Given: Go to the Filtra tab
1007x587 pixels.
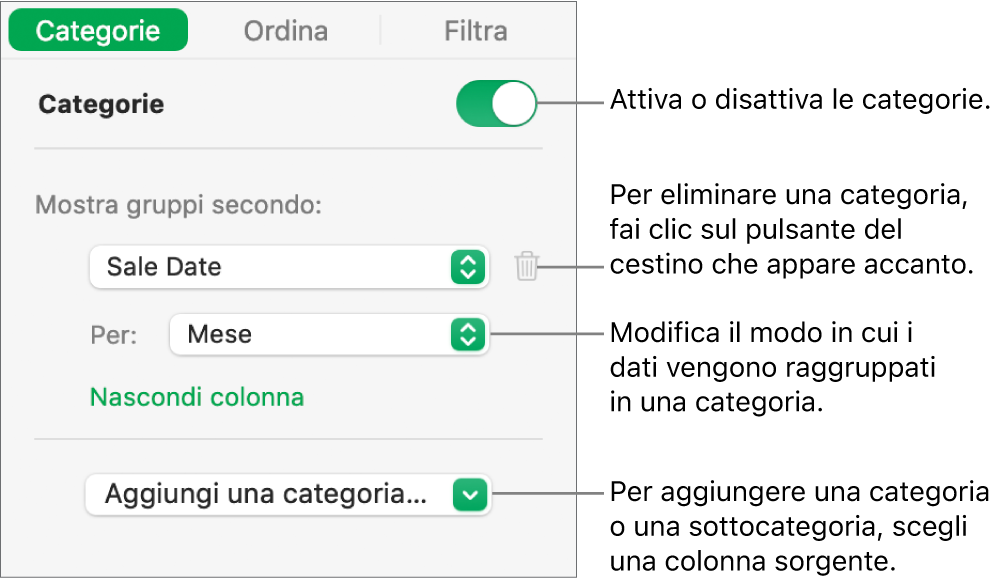Looking at the screenshot, I should (x=475, y=31).
